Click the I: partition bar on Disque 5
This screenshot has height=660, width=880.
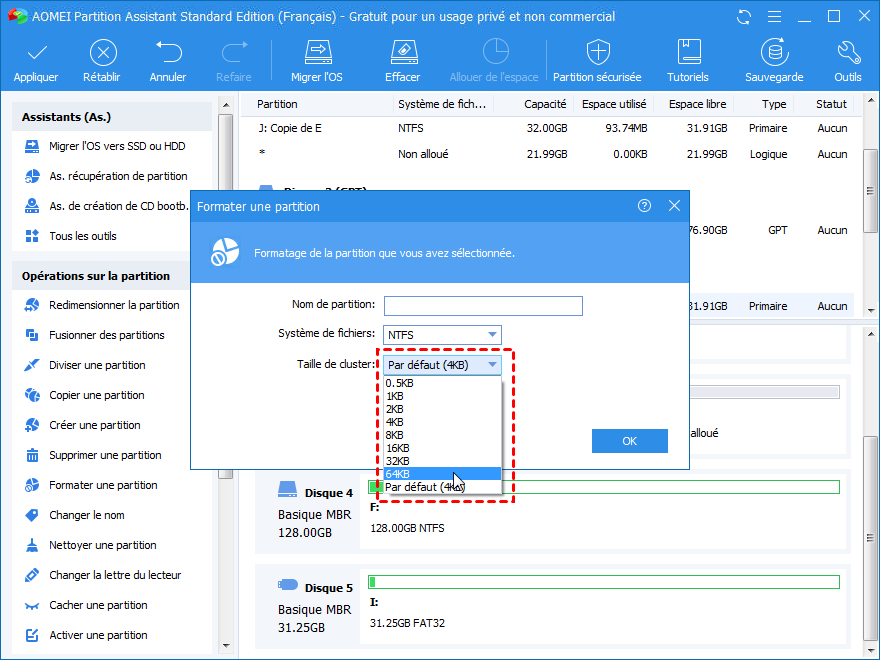[x=604, y=582]
